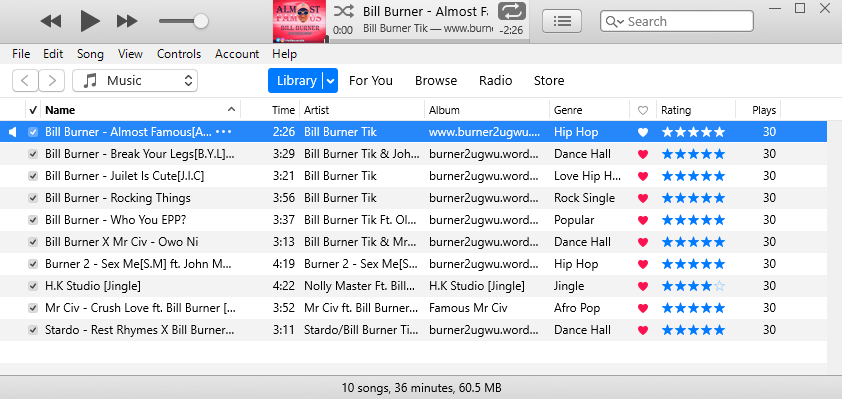Open the Account menu
This screenshot has height=399, width=842.
237,54
